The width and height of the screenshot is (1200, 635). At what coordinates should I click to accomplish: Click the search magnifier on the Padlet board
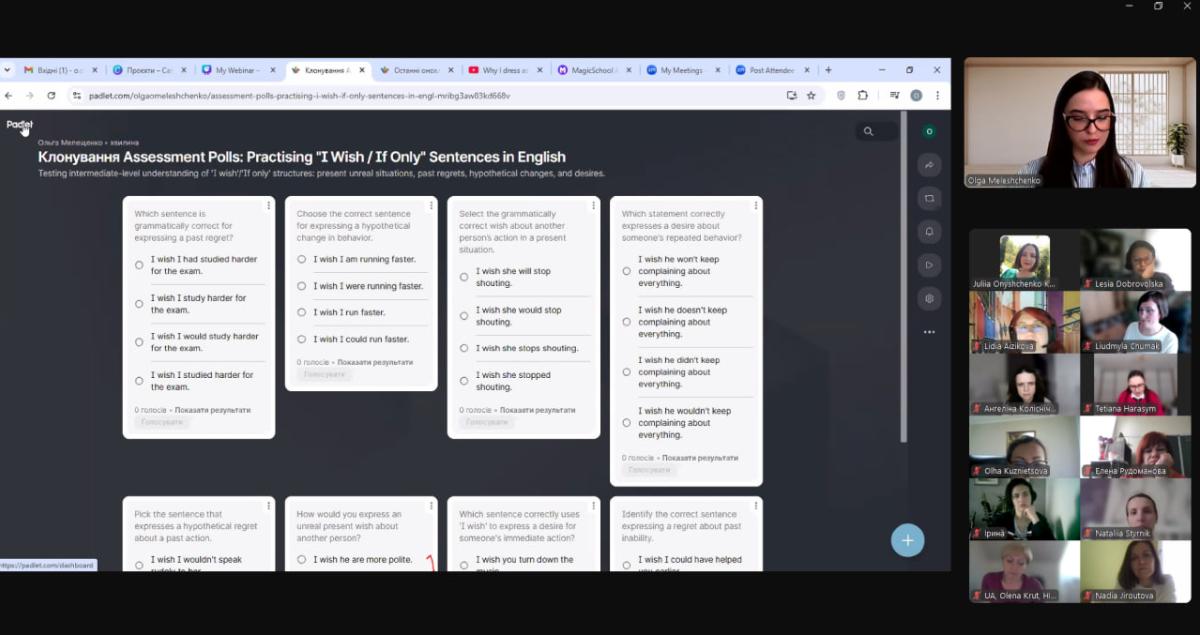[868, 132]
